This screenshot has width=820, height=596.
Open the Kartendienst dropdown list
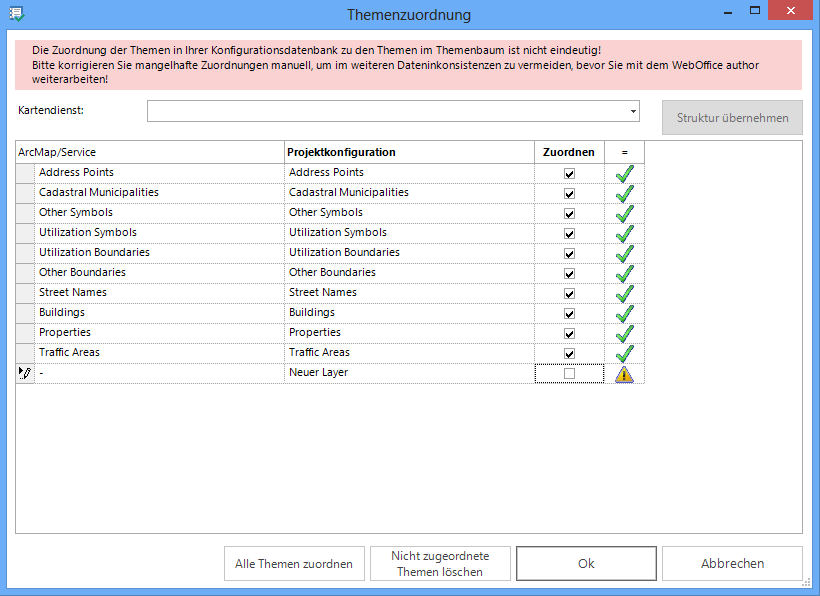(633, 111)
